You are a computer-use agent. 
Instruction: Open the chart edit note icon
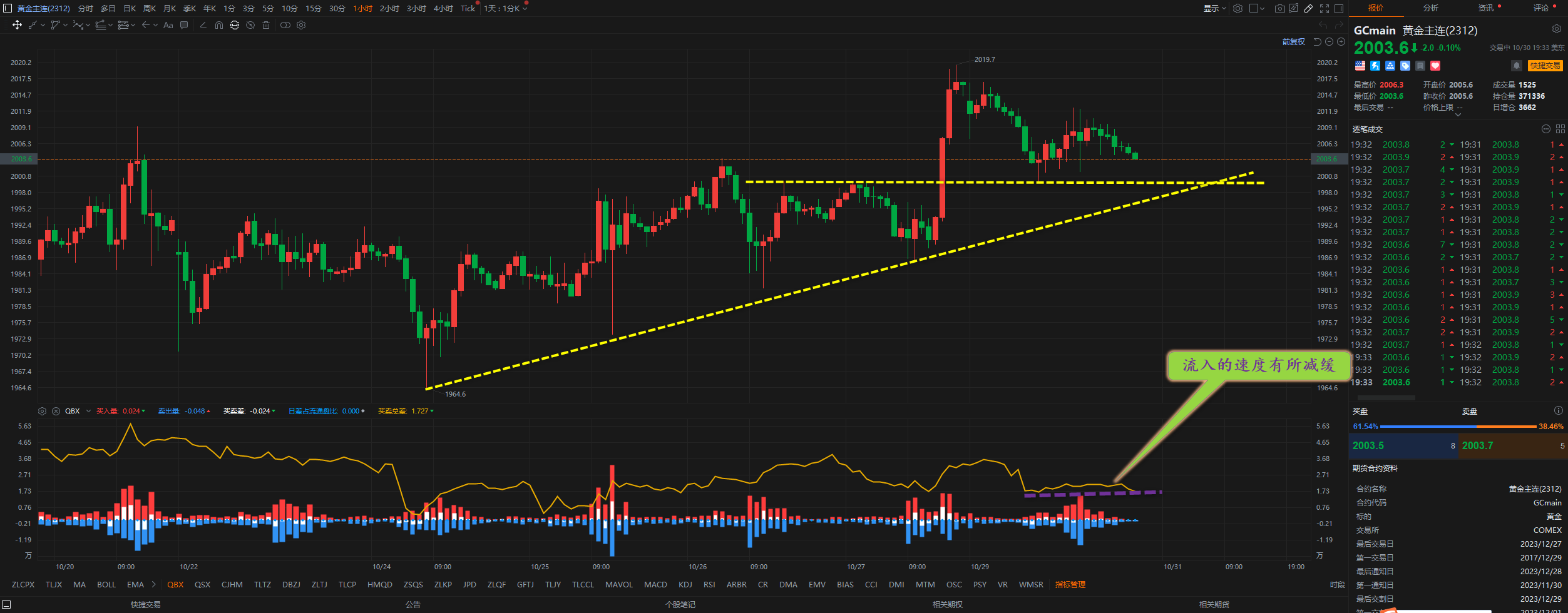pyautogui.click(x=1294, y=8)
